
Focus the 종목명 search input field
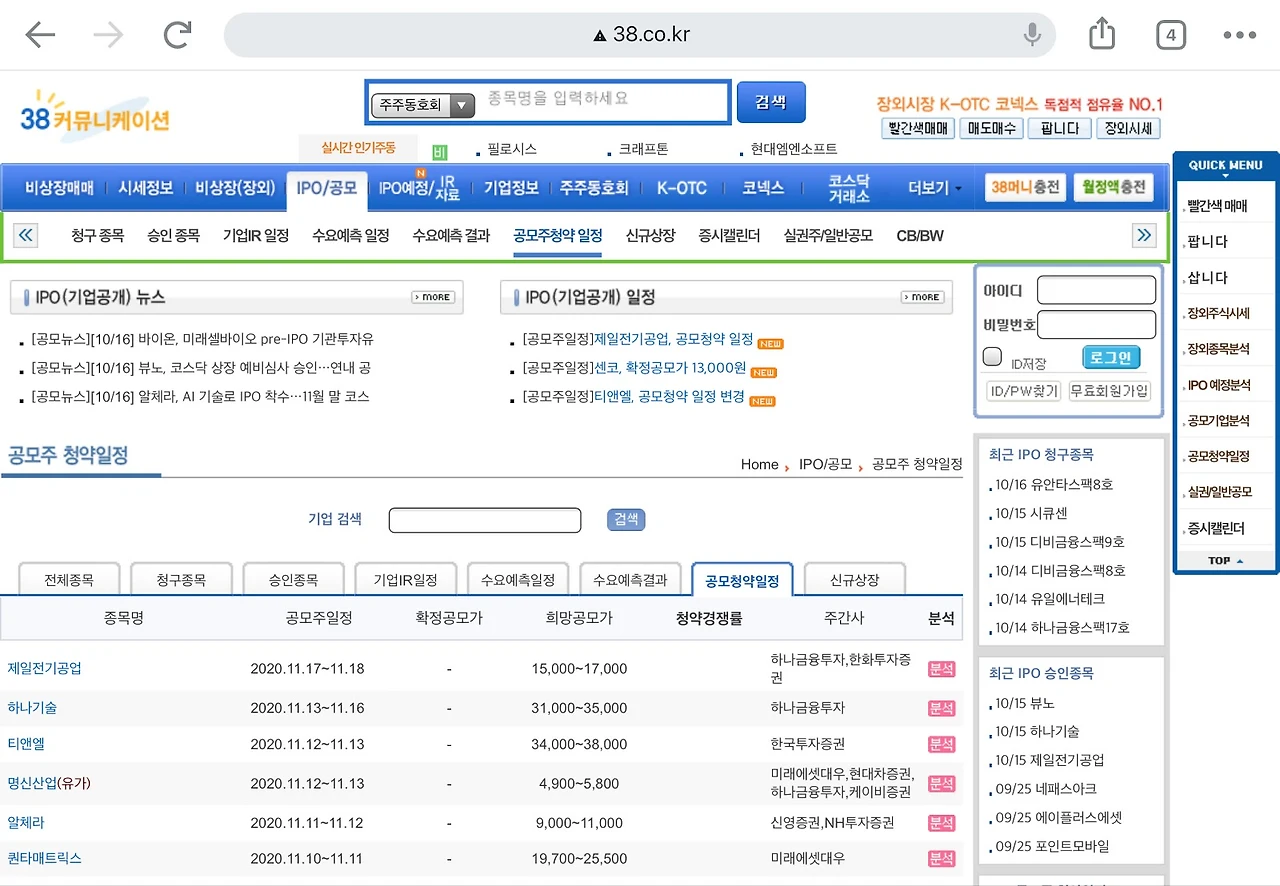tap(603, 101)
